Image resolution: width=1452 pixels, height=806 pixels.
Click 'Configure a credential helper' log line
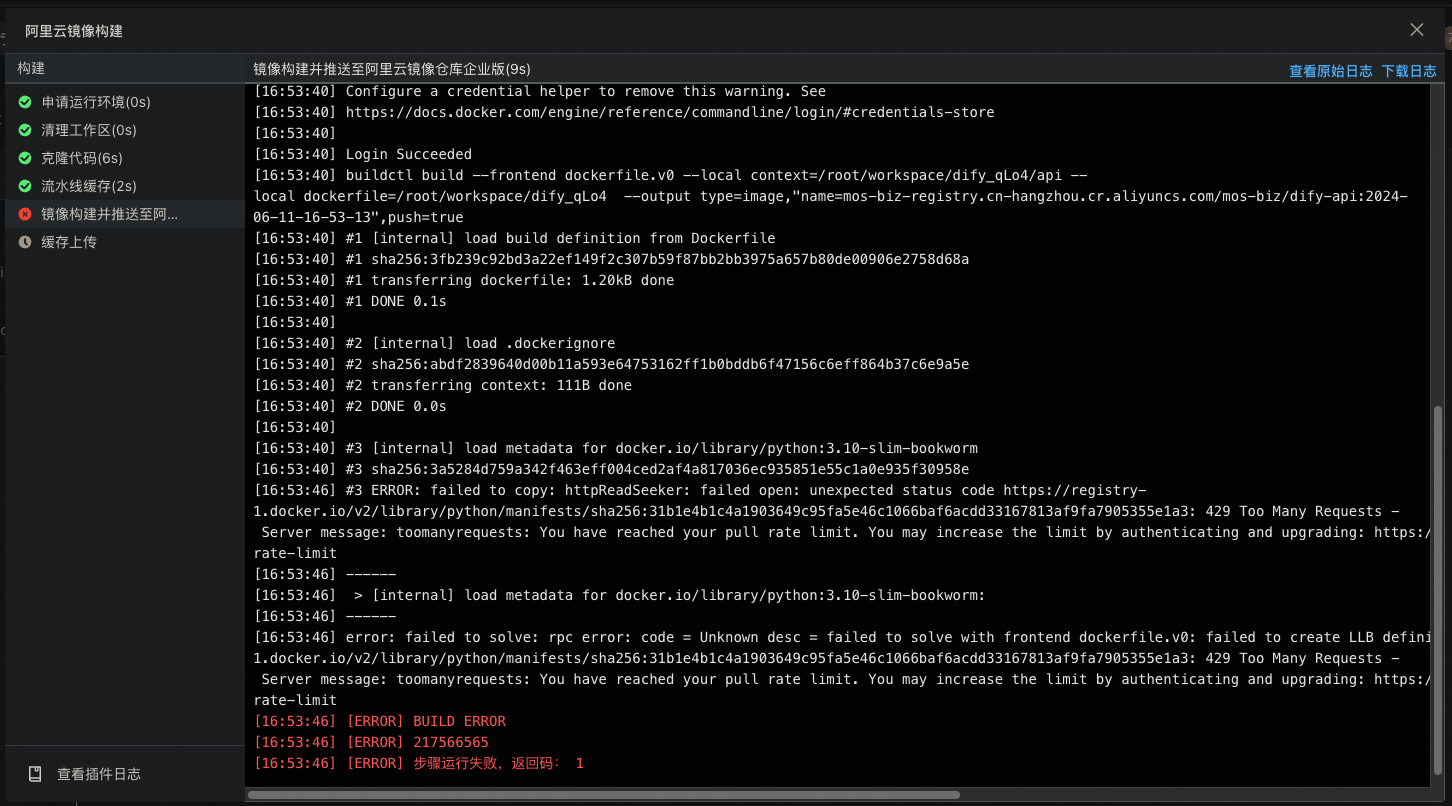pyautogui.click(x=540, y=91)
